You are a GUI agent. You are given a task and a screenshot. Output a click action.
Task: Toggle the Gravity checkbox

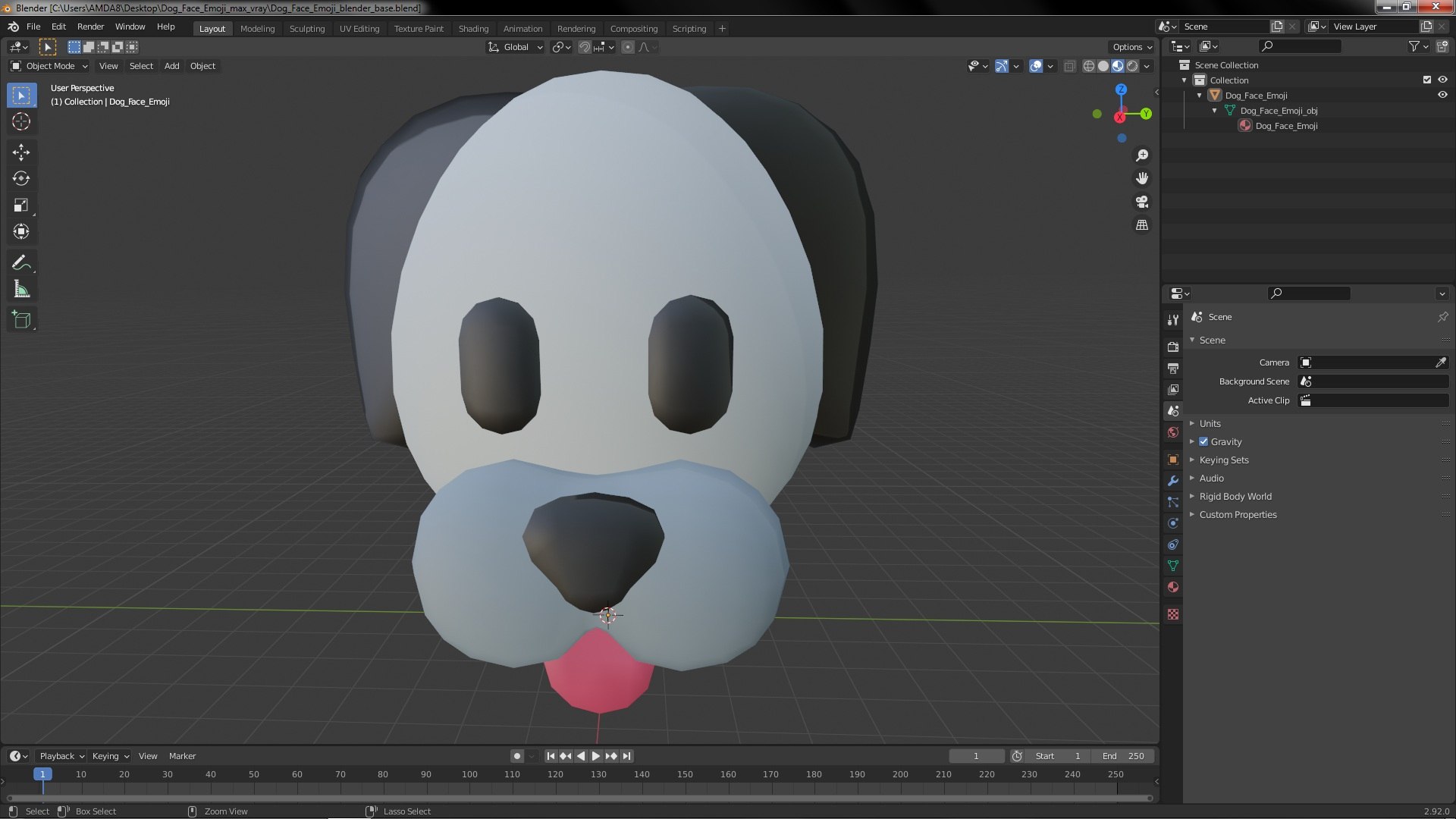[x=1203, y=441]
